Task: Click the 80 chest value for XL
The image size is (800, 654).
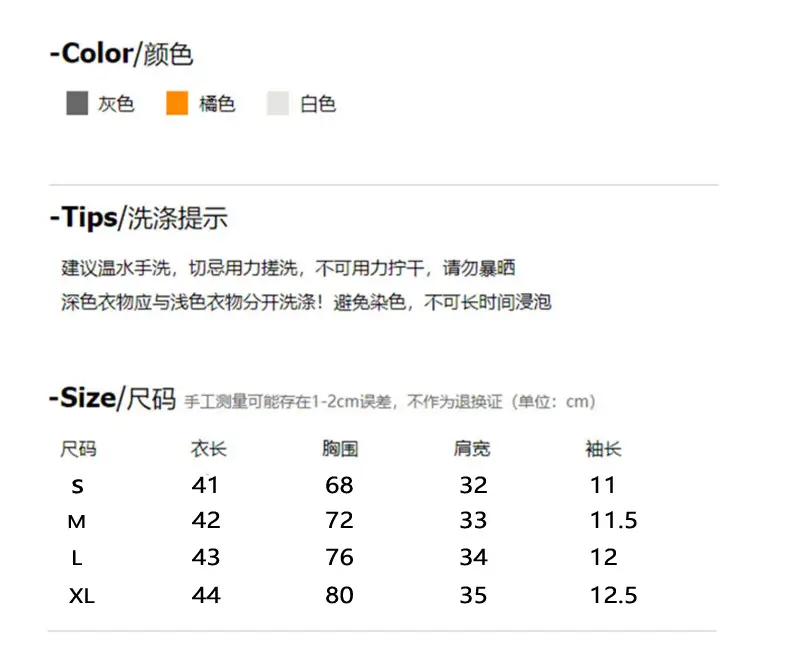Action: pos(339,595)
